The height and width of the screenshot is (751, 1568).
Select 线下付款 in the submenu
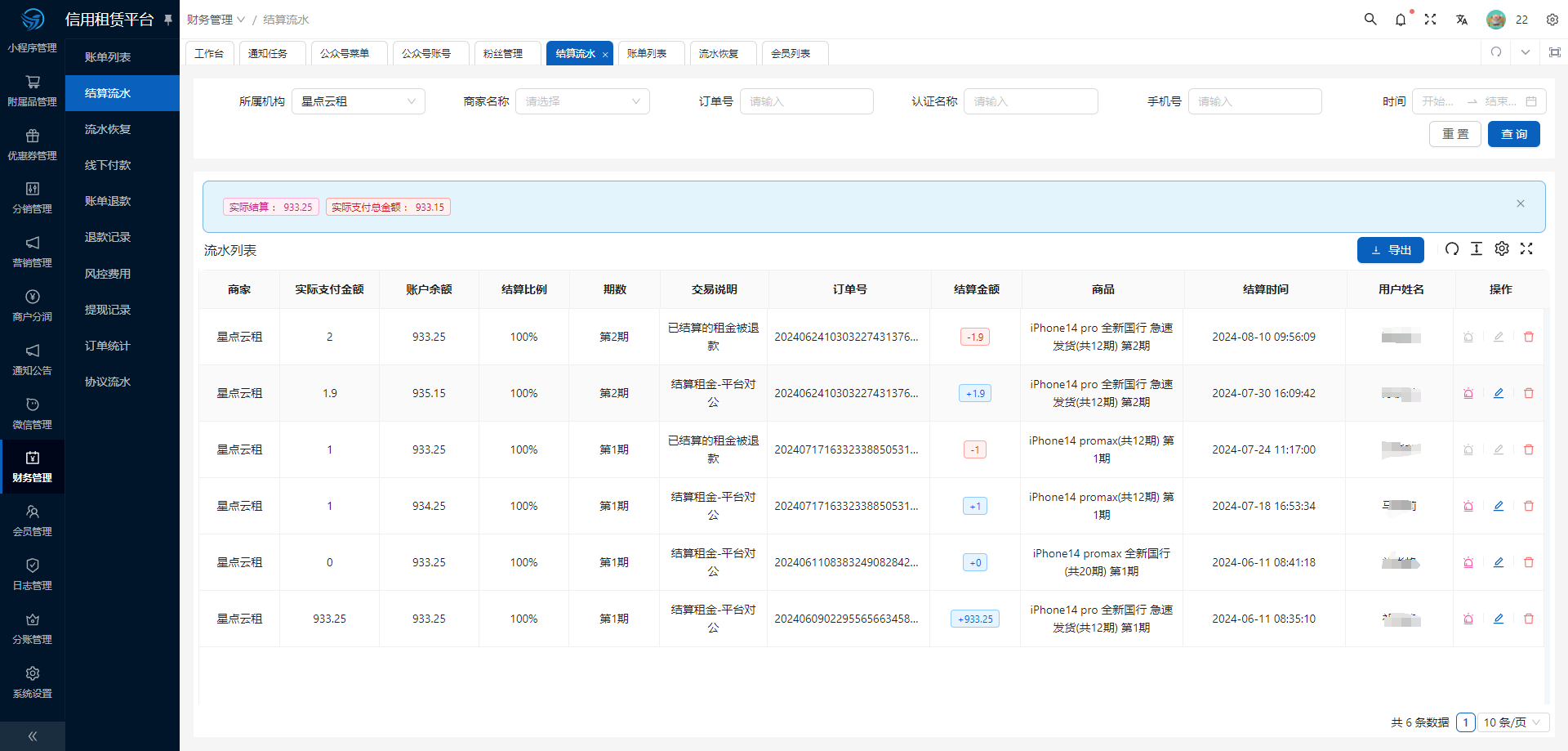tap(122, 165)
